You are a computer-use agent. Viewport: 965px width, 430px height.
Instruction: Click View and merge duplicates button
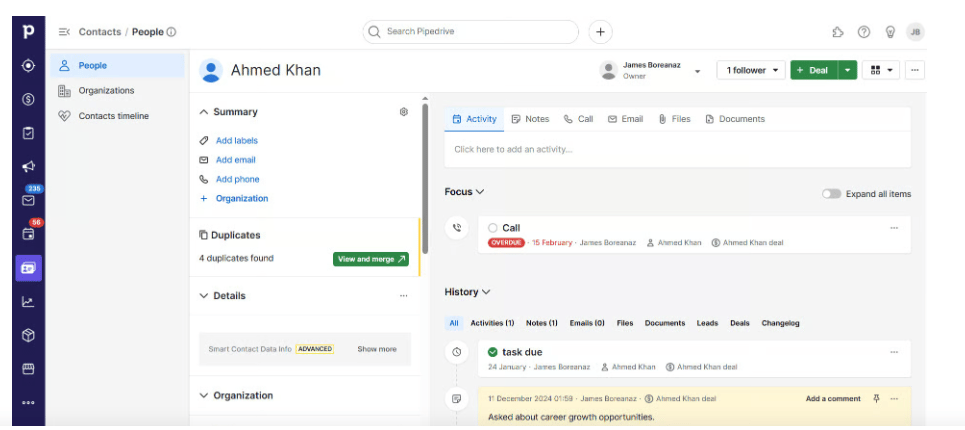coord(371,259)
